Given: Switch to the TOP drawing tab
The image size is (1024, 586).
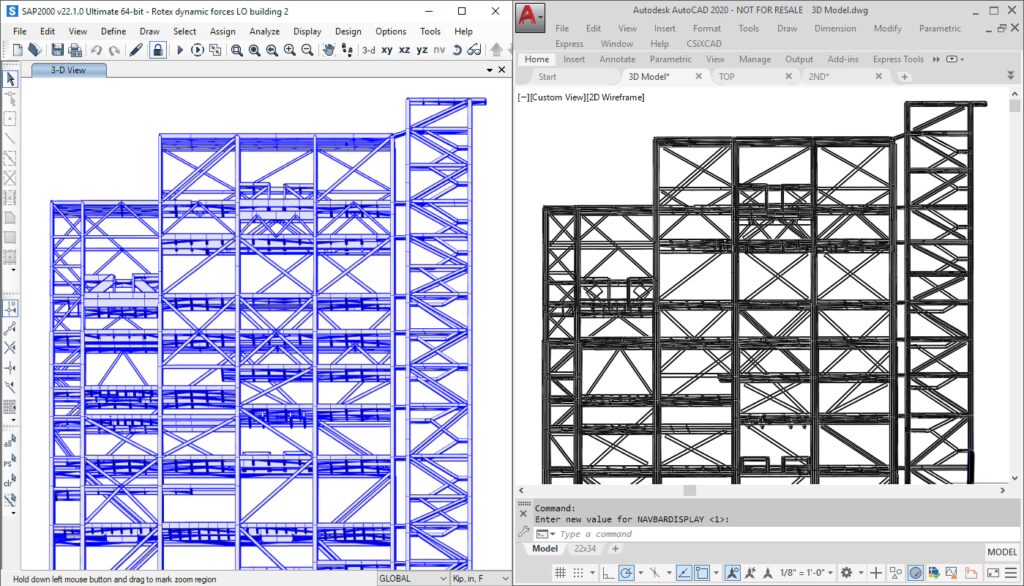Looking at the screenshot, I should [x=727, y=76].
